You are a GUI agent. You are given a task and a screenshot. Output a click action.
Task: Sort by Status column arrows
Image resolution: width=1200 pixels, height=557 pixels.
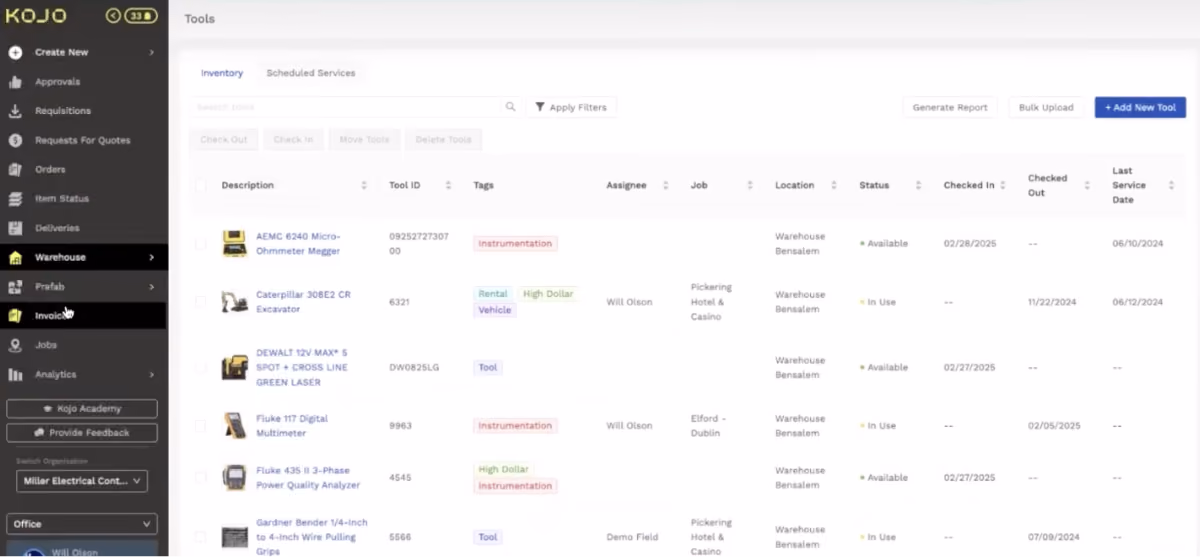(918, 185)
